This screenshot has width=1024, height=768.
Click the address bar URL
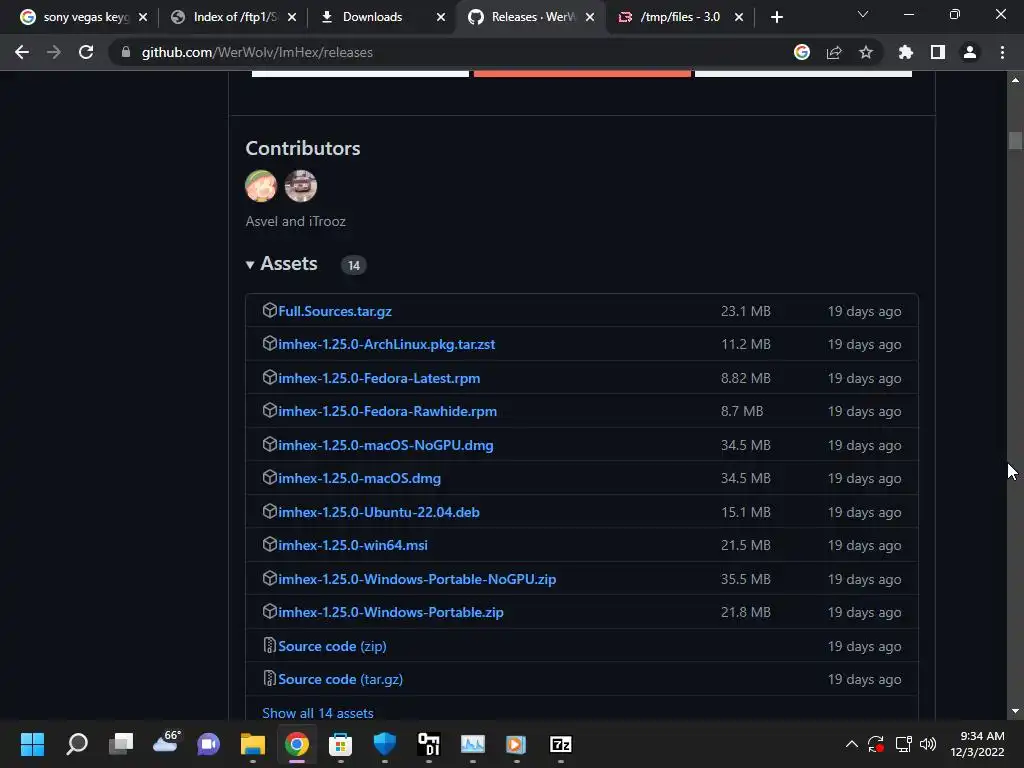pyautogui.click(x=257, y=52)
